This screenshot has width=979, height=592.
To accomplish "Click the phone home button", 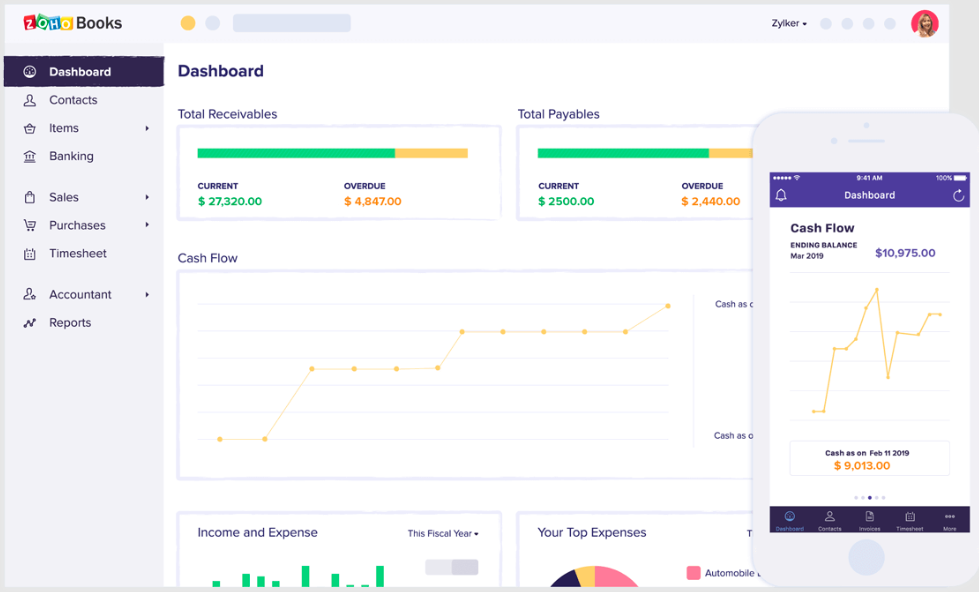I will 866,556.
